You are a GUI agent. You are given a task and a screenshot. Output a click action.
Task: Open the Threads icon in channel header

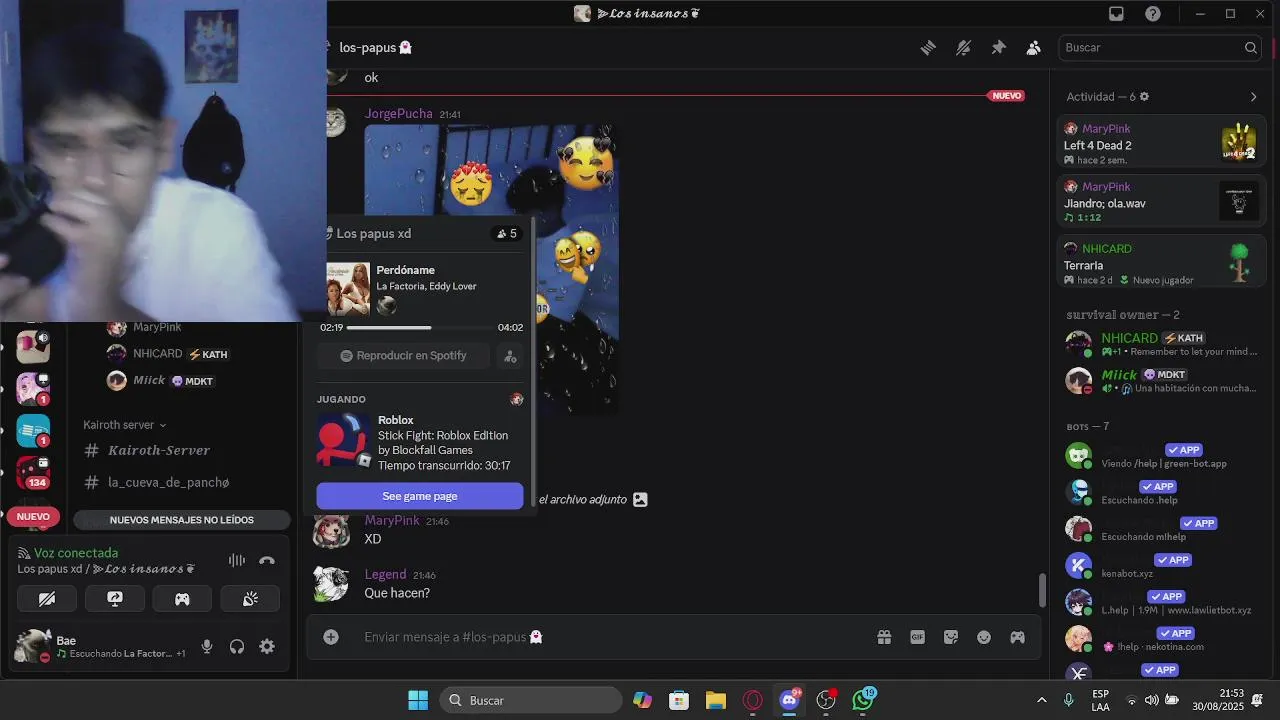(x=928, y=47)
